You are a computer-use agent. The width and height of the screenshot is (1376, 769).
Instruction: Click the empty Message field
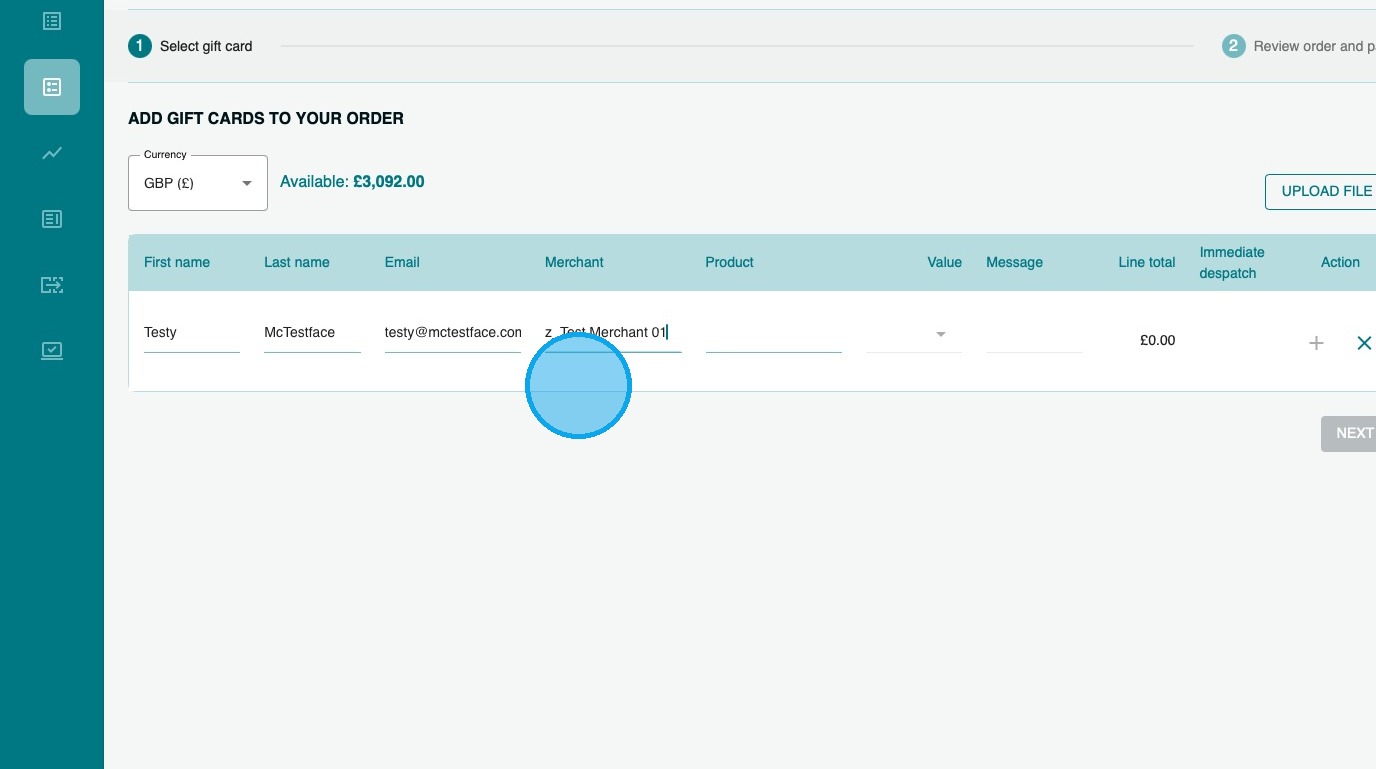coord(1034,333)
